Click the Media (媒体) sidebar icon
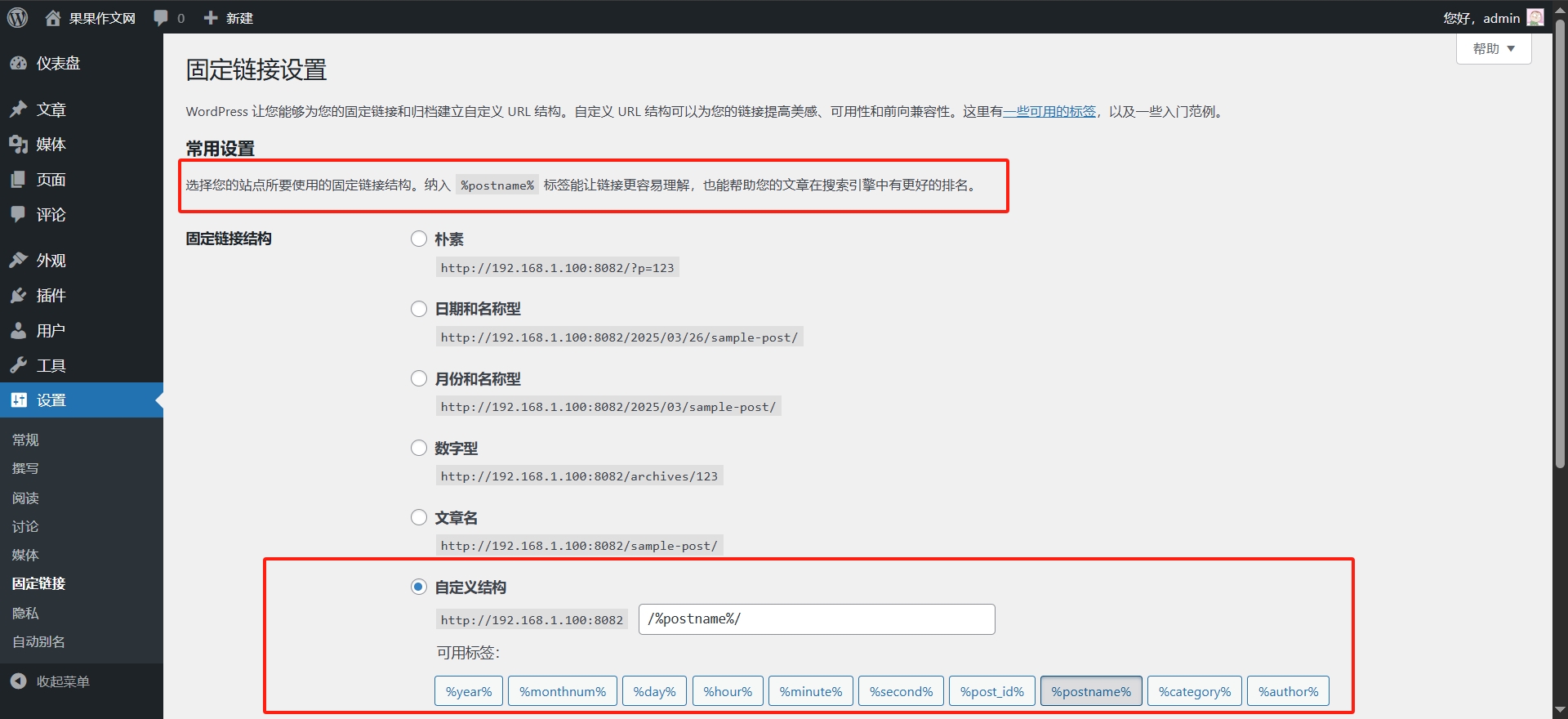This screenshot has height=719, width=1568. (x=18, y=145)
